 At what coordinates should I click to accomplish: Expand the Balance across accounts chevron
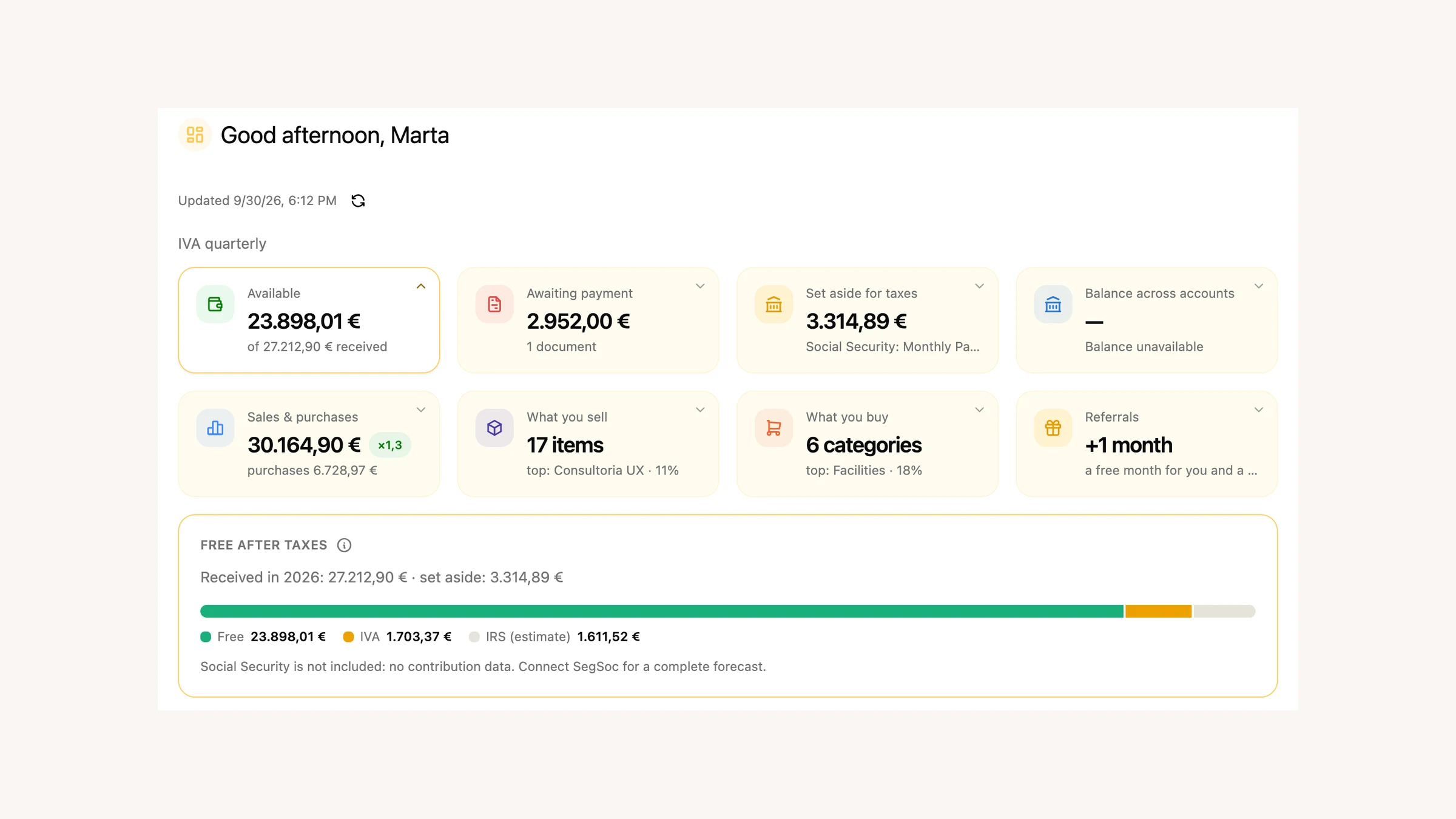click(x=1259, y=286)
